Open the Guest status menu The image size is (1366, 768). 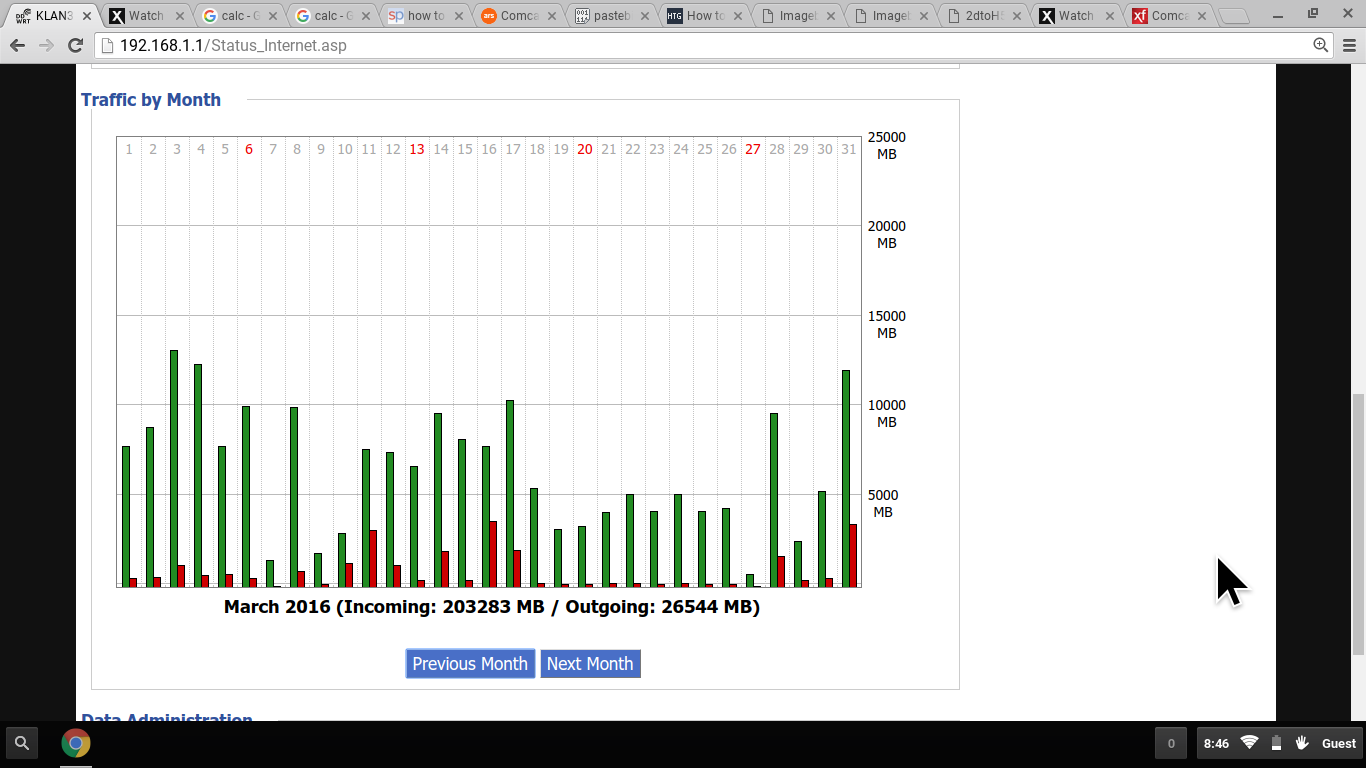(x=1339, y=743)
